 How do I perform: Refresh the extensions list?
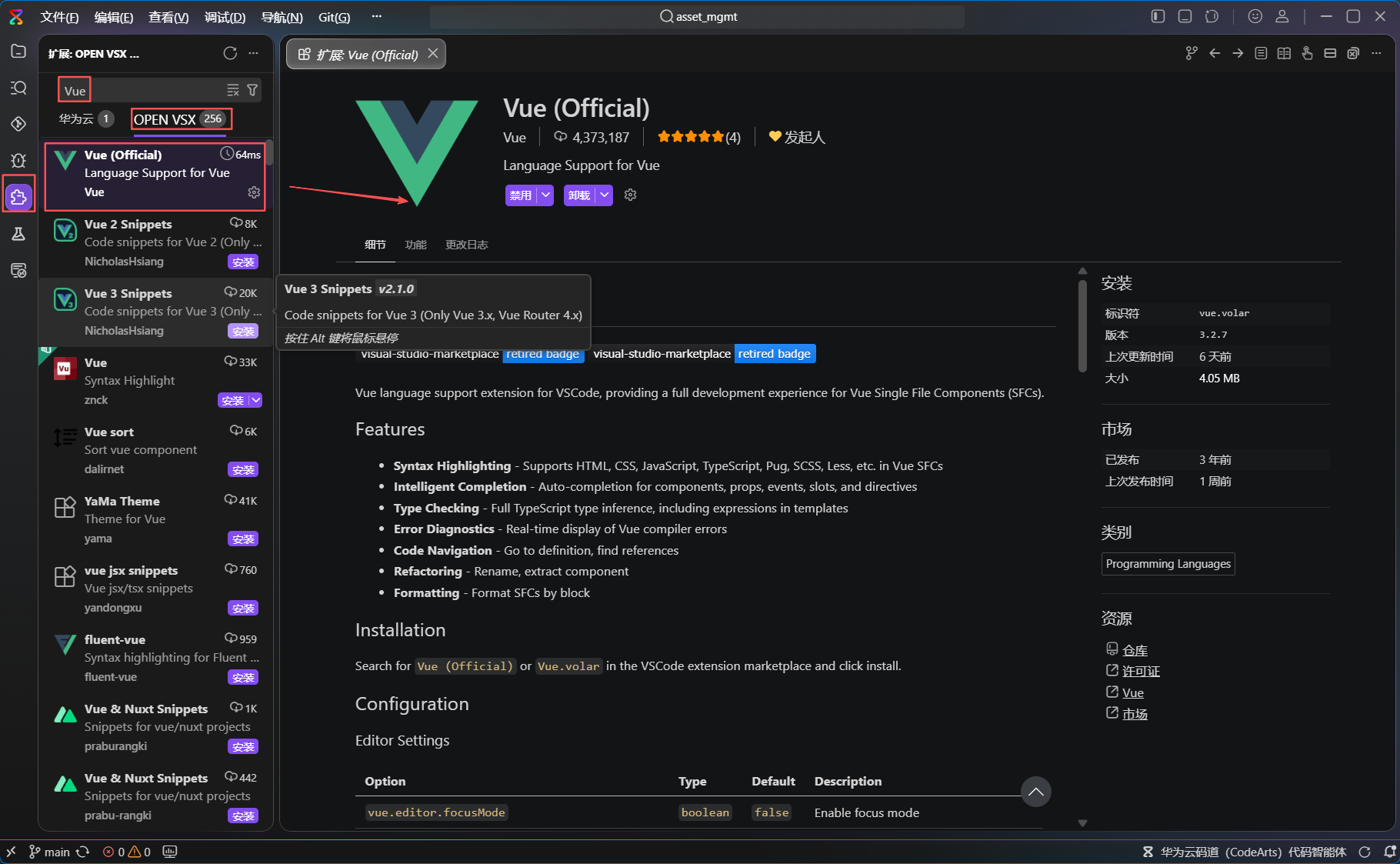pos(230,53)
